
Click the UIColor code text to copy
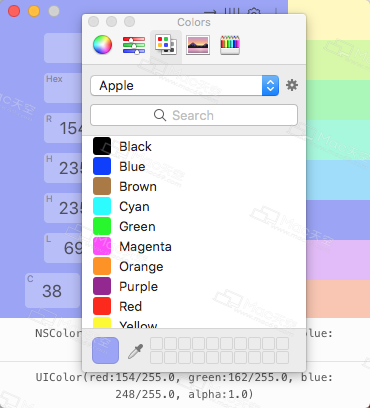click(x=184, y=386)
